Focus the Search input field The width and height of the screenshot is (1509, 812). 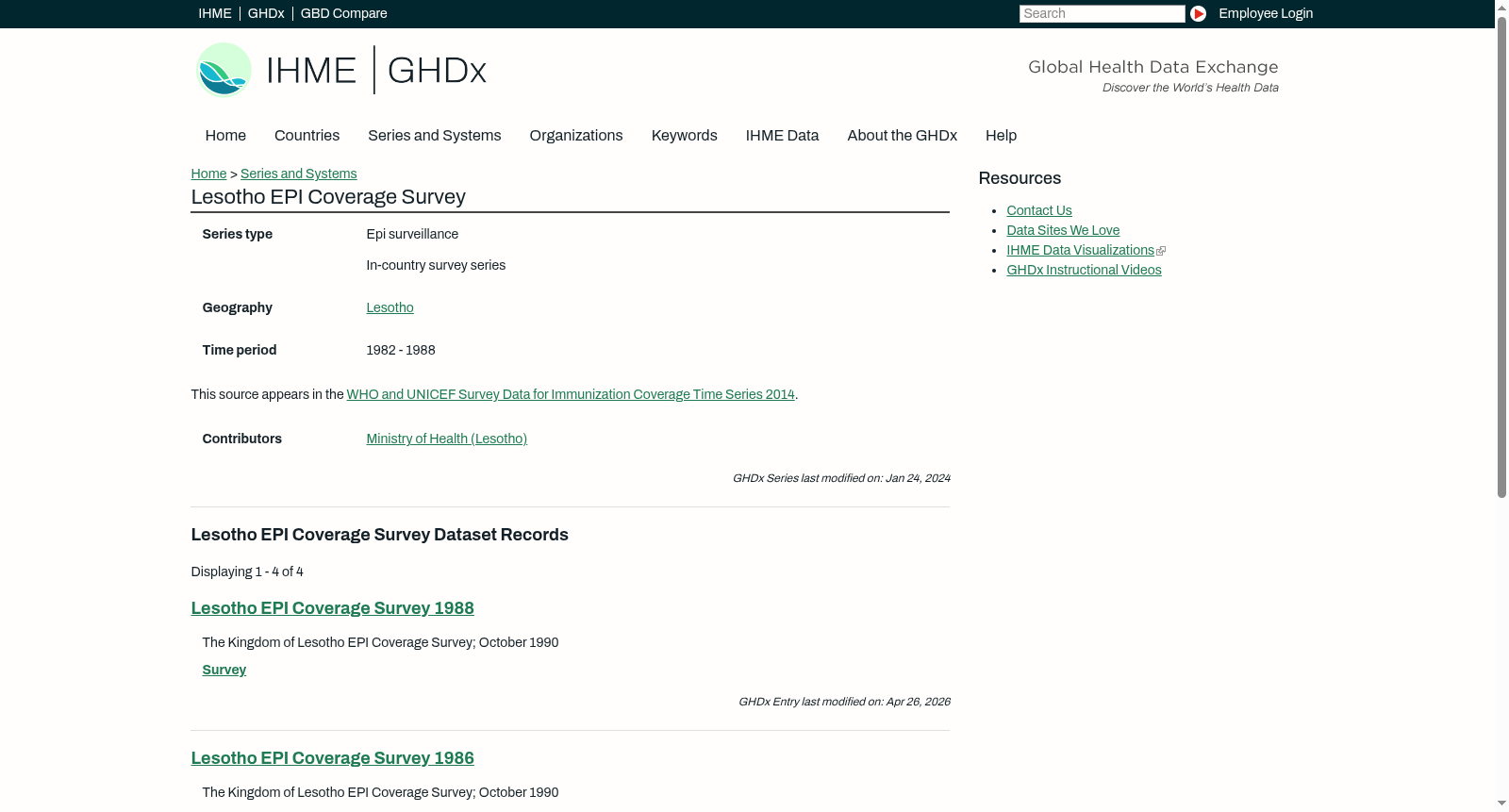[1102, 13]
